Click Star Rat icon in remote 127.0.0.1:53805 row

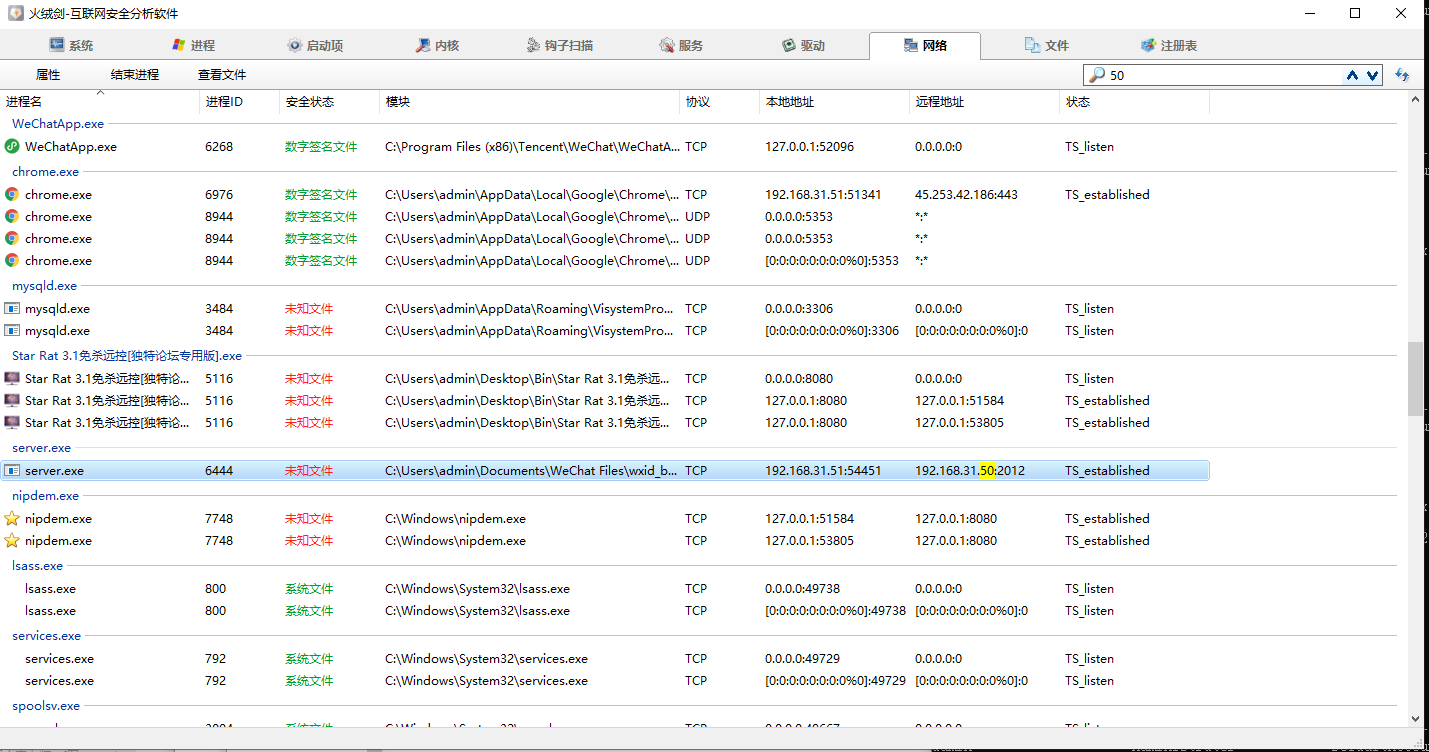click(12, 422)
